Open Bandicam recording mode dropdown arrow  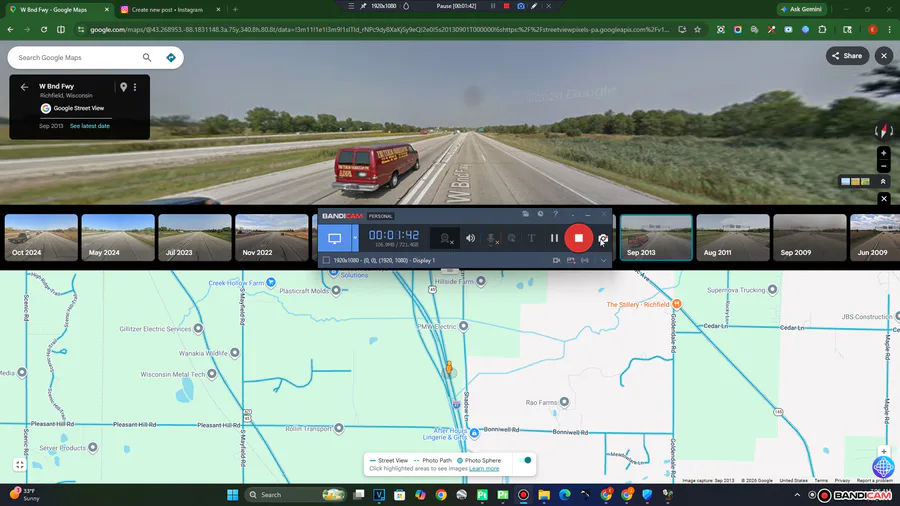coord(355,238)
